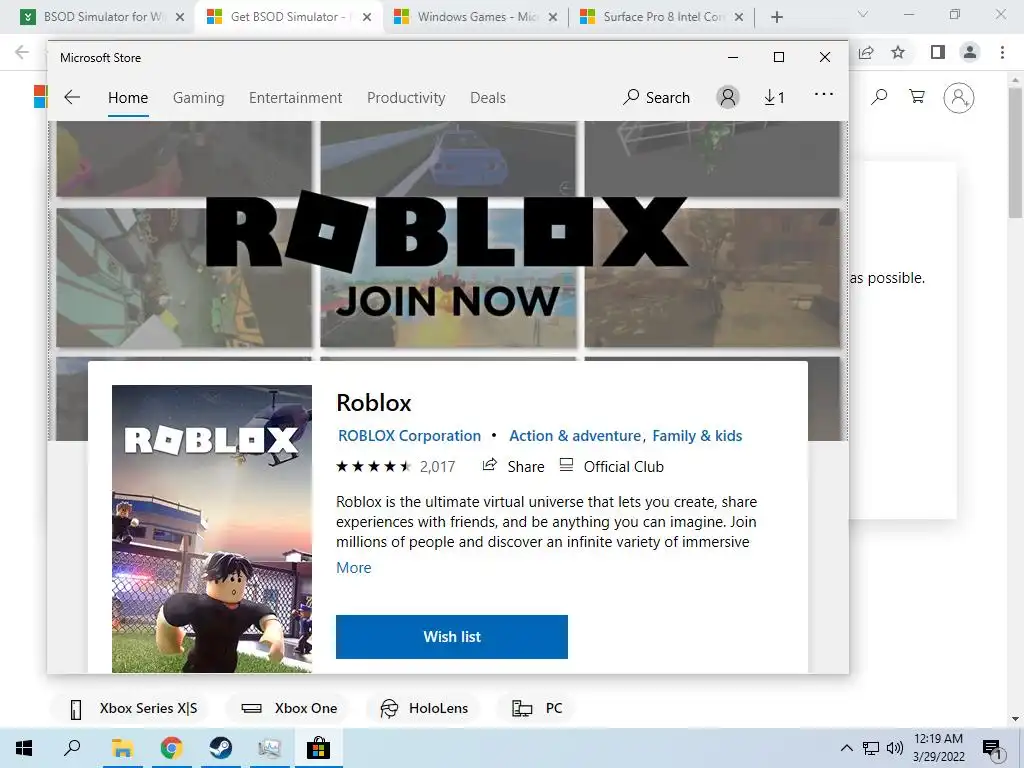Select the PC platform chip
This screenshot has width=1024, height=768.
coord(537,709)
